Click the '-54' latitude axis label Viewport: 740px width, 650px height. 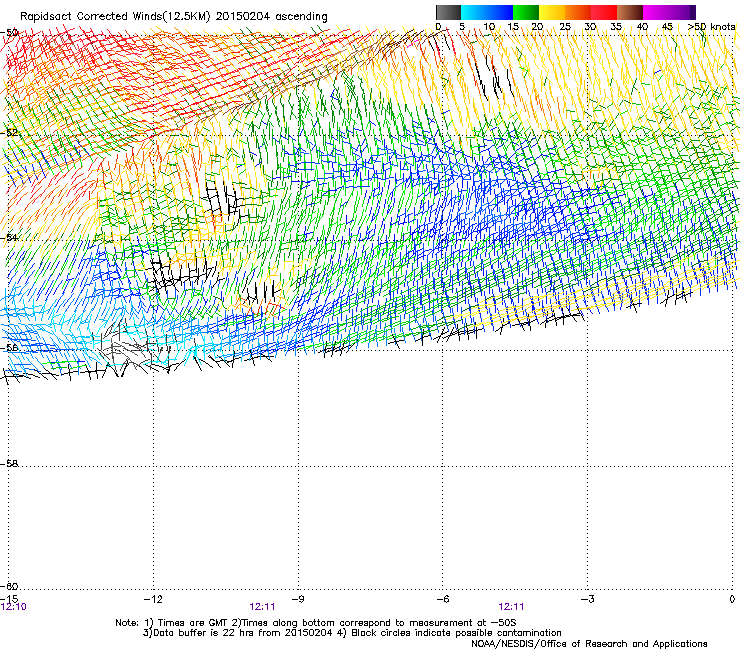pos(9,237)
